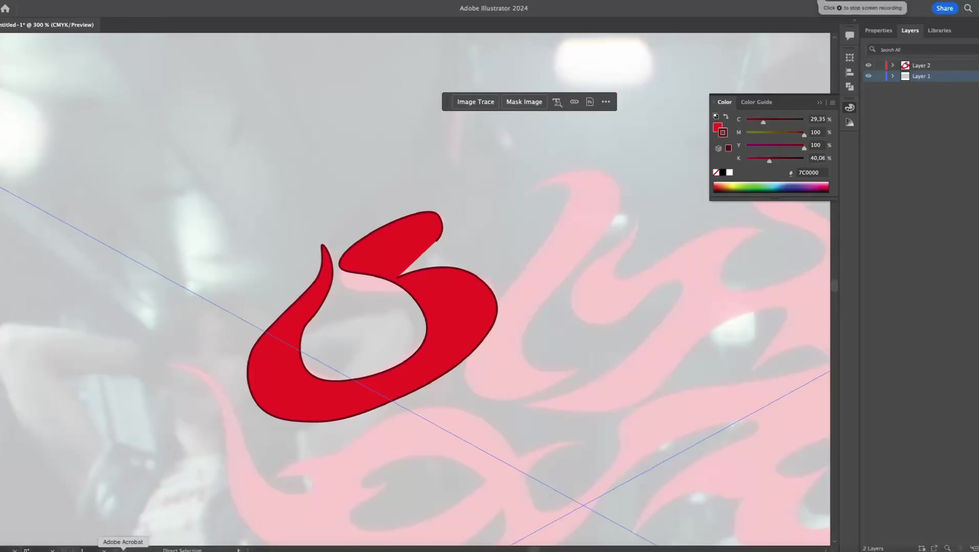The height and width of the screenshot is (552, 979).
Task: Open the Color panel menu icon
Action: pyautogui.click(x=832, y=102)
